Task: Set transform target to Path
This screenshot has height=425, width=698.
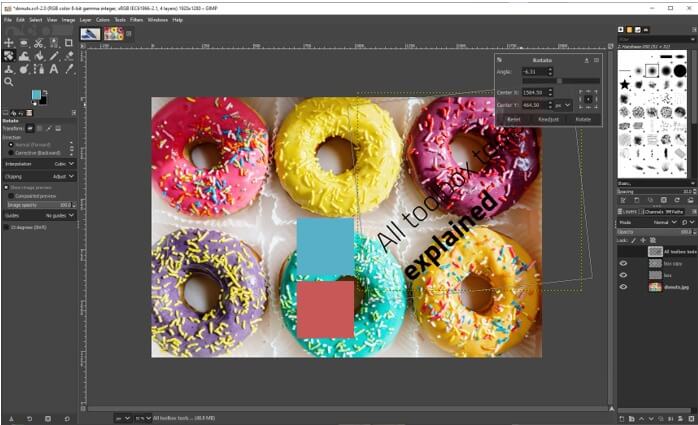Action: coord(49,128)
